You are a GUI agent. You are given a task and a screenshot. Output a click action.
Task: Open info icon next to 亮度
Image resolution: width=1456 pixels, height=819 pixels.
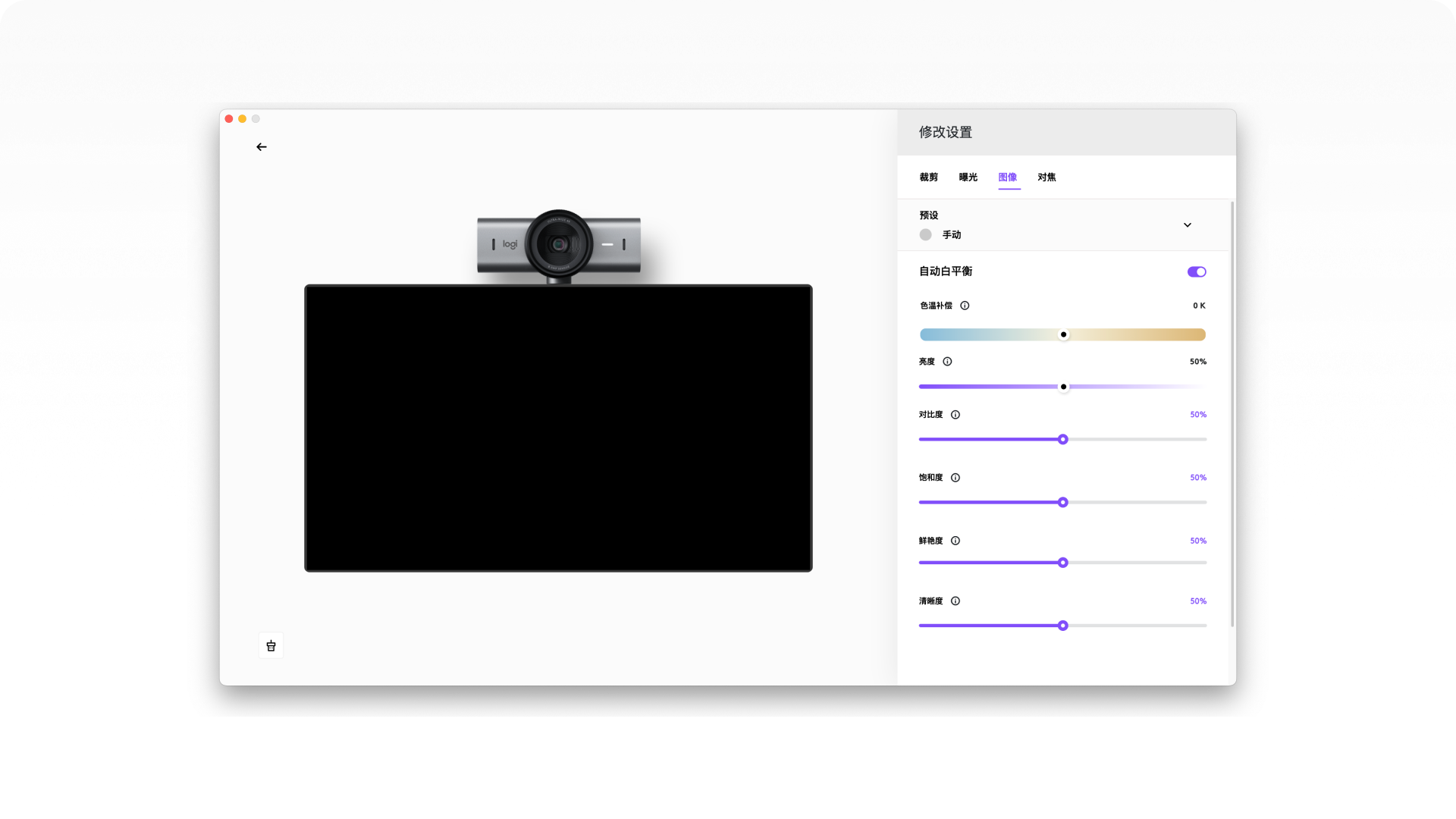(947, 362)
